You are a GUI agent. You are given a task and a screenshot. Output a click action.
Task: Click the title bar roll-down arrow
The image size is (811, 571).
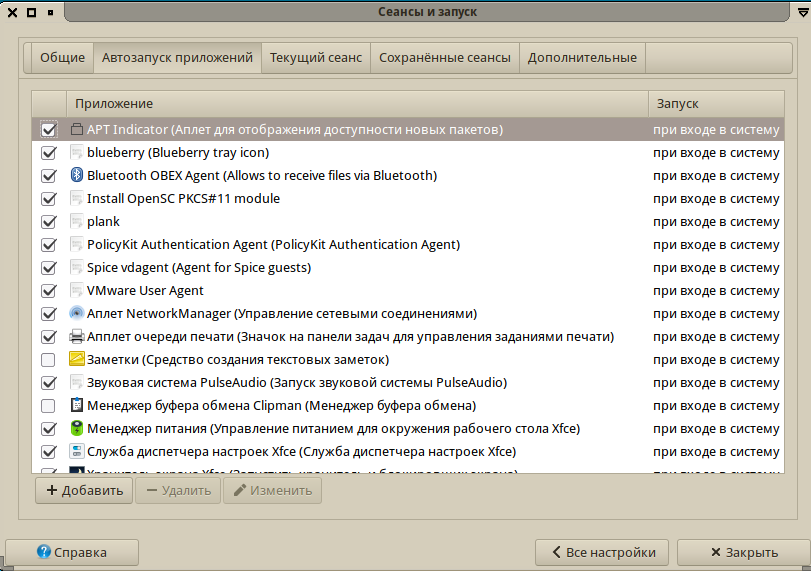(803, 12)
